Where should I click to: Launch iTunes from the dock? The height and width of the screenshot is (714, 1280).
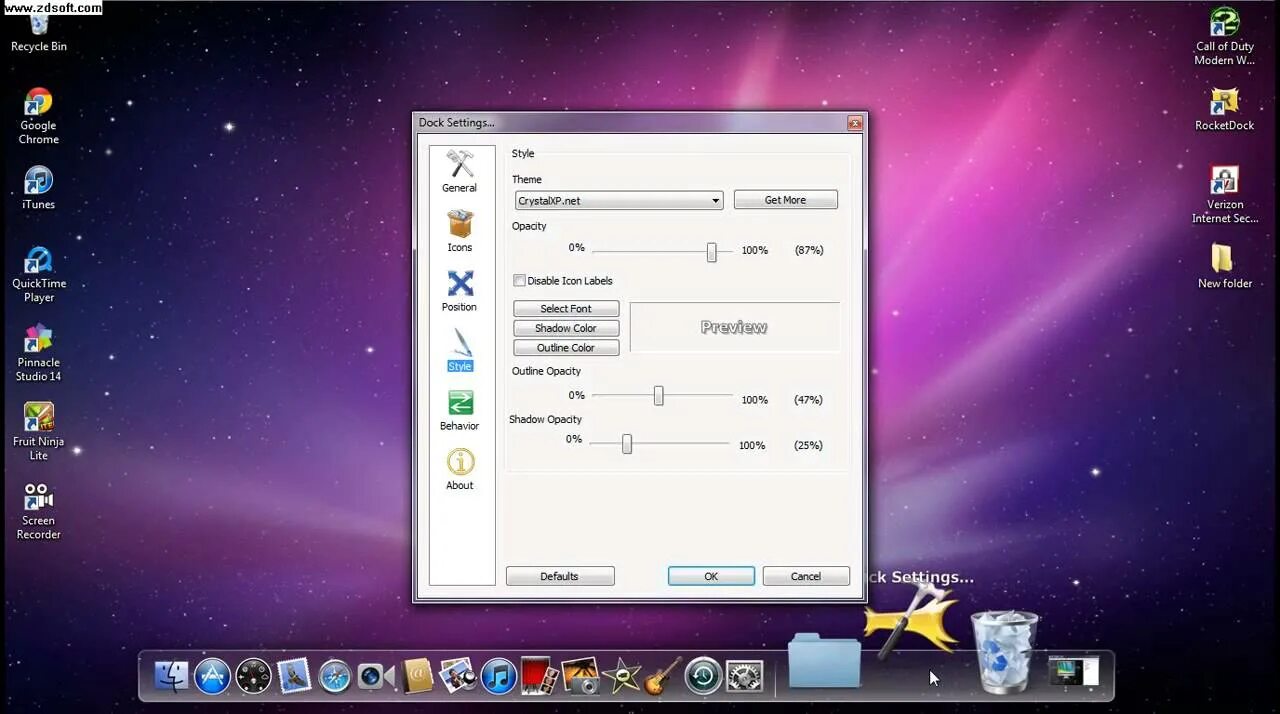click(x=497, y=676)
